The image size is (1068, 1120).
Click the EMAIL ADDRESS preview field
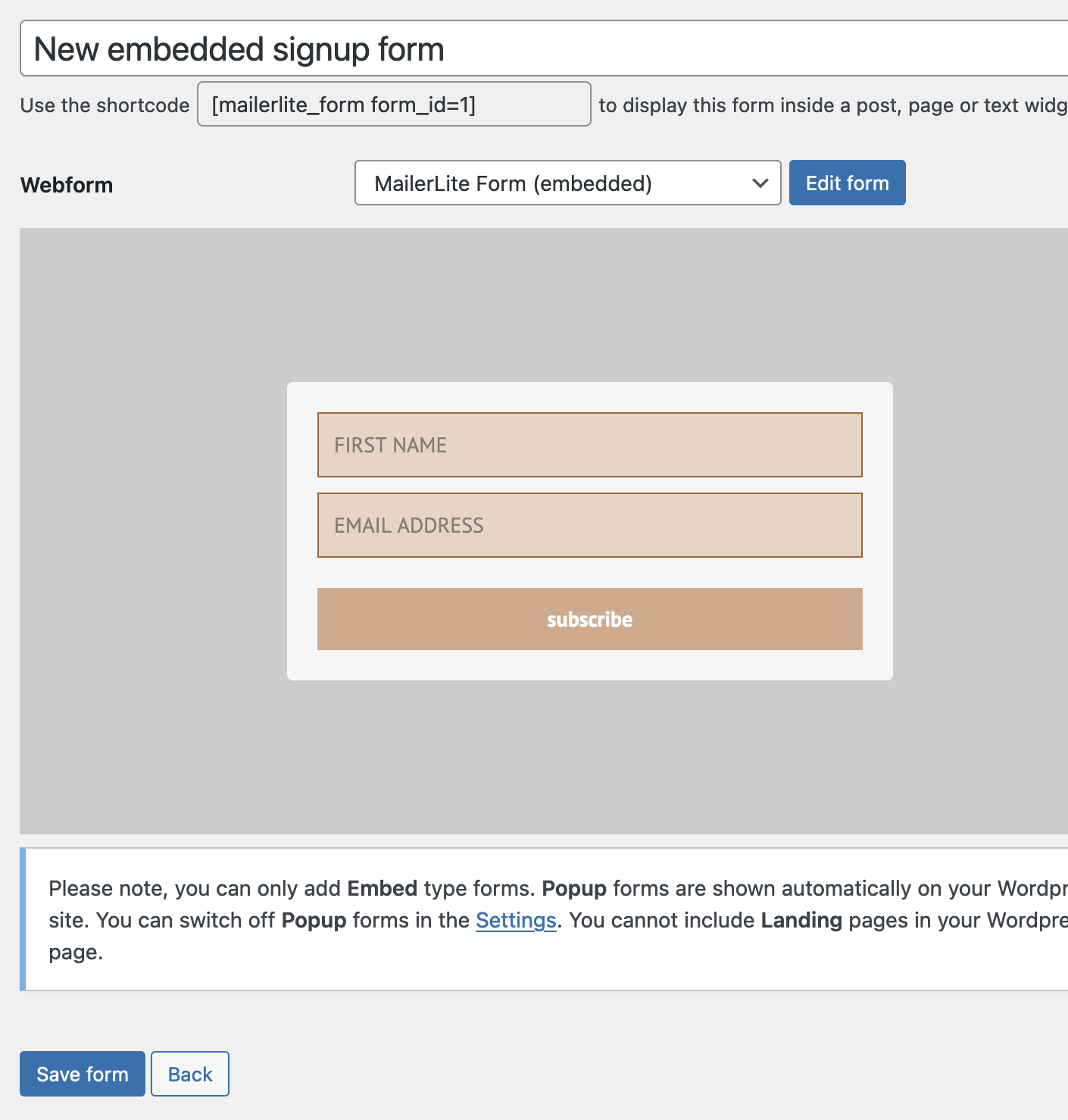click(x=589, y=525)
